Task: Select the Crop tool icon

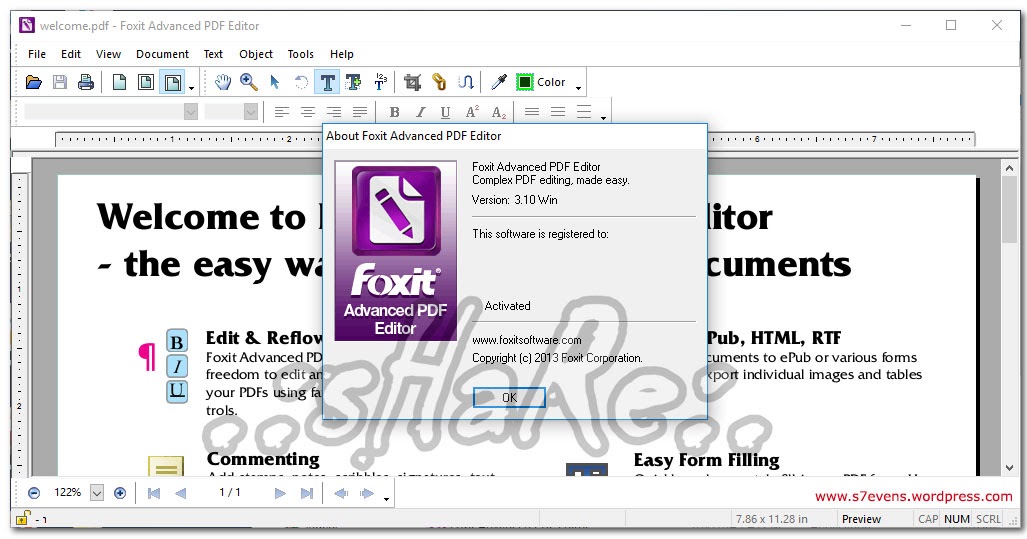Action: (x=412, y=83)
